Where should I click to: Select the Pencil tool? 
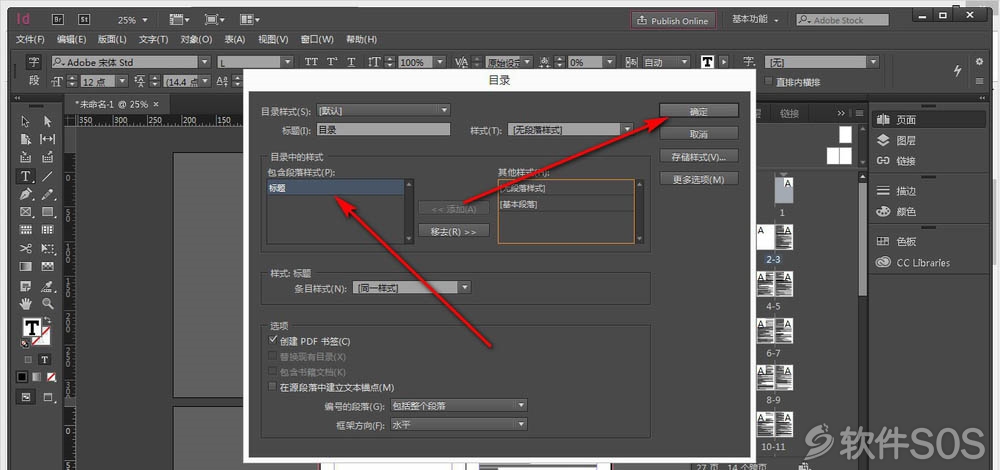pos(47,194)
